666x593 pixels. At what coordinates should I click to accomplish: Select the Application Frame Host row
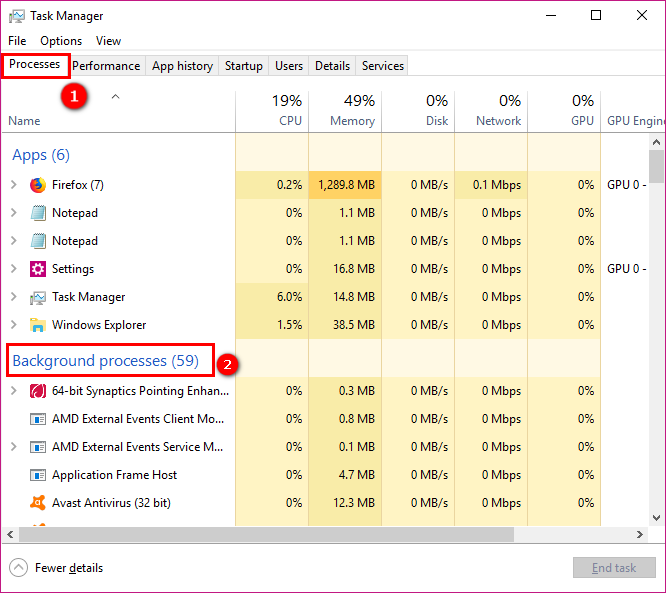click(x=302, y=475)
